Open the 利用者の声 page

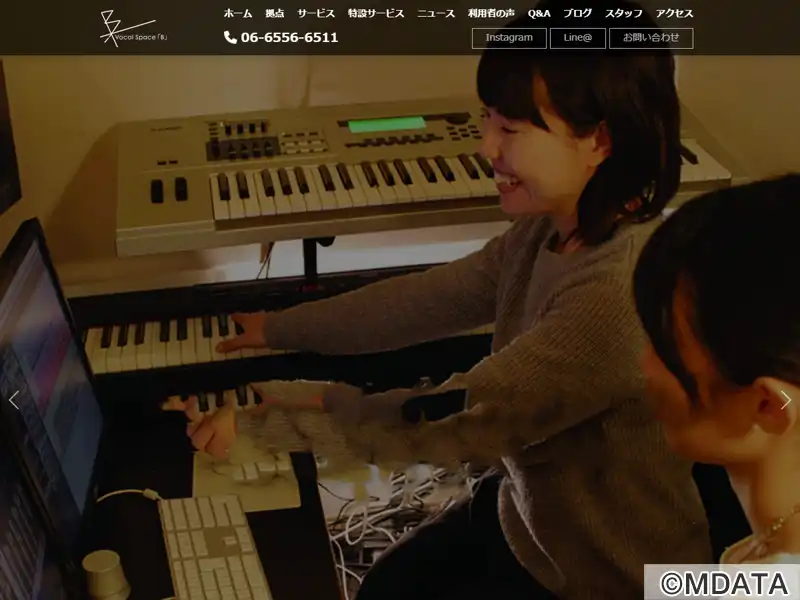pyautogui.click(x=491, y=14)
